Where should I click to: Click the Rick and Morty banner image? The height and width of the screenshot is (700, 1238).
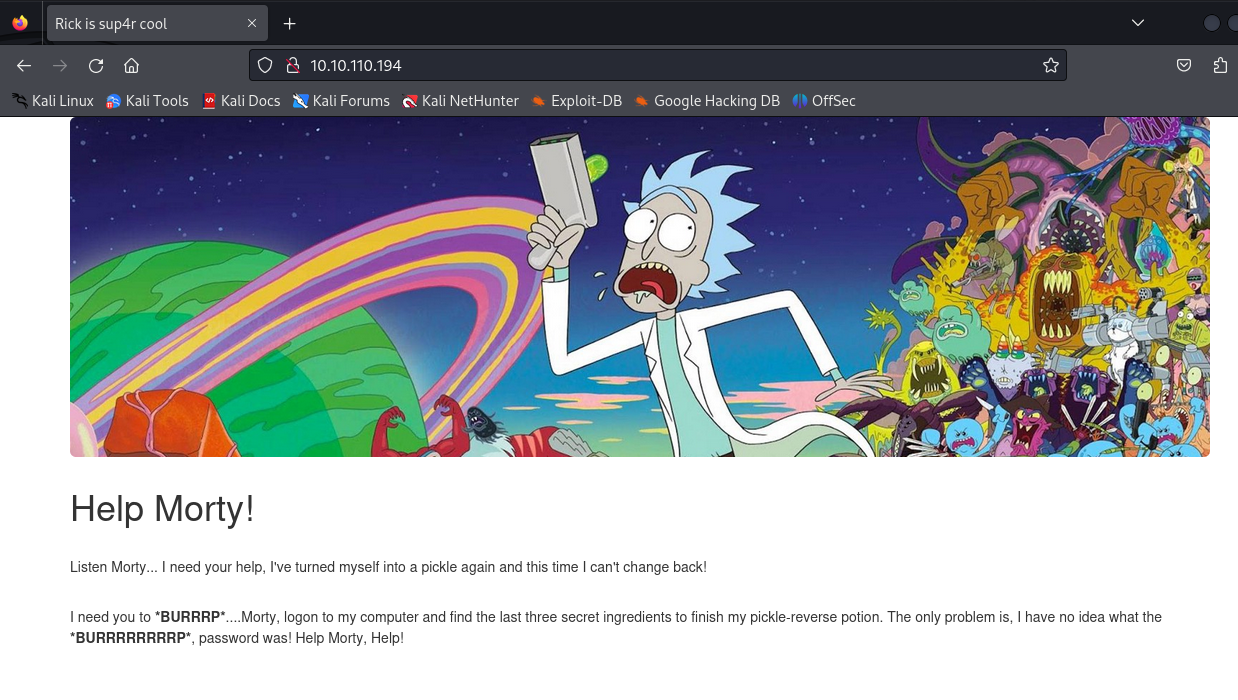(x=640, y=287)
